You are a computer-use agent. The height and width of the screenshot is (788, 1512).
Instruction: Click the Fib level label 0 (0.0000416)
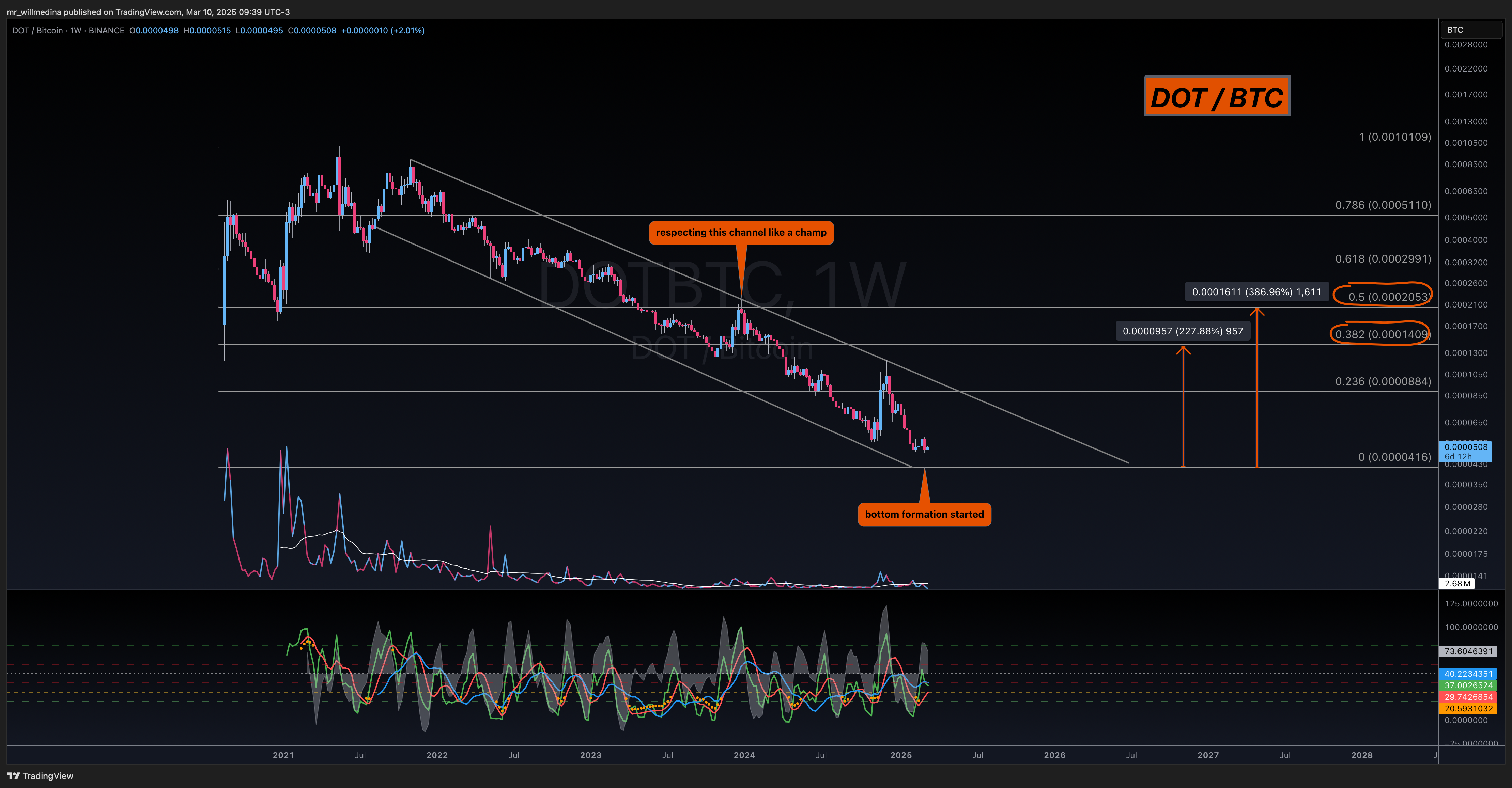1394,457
